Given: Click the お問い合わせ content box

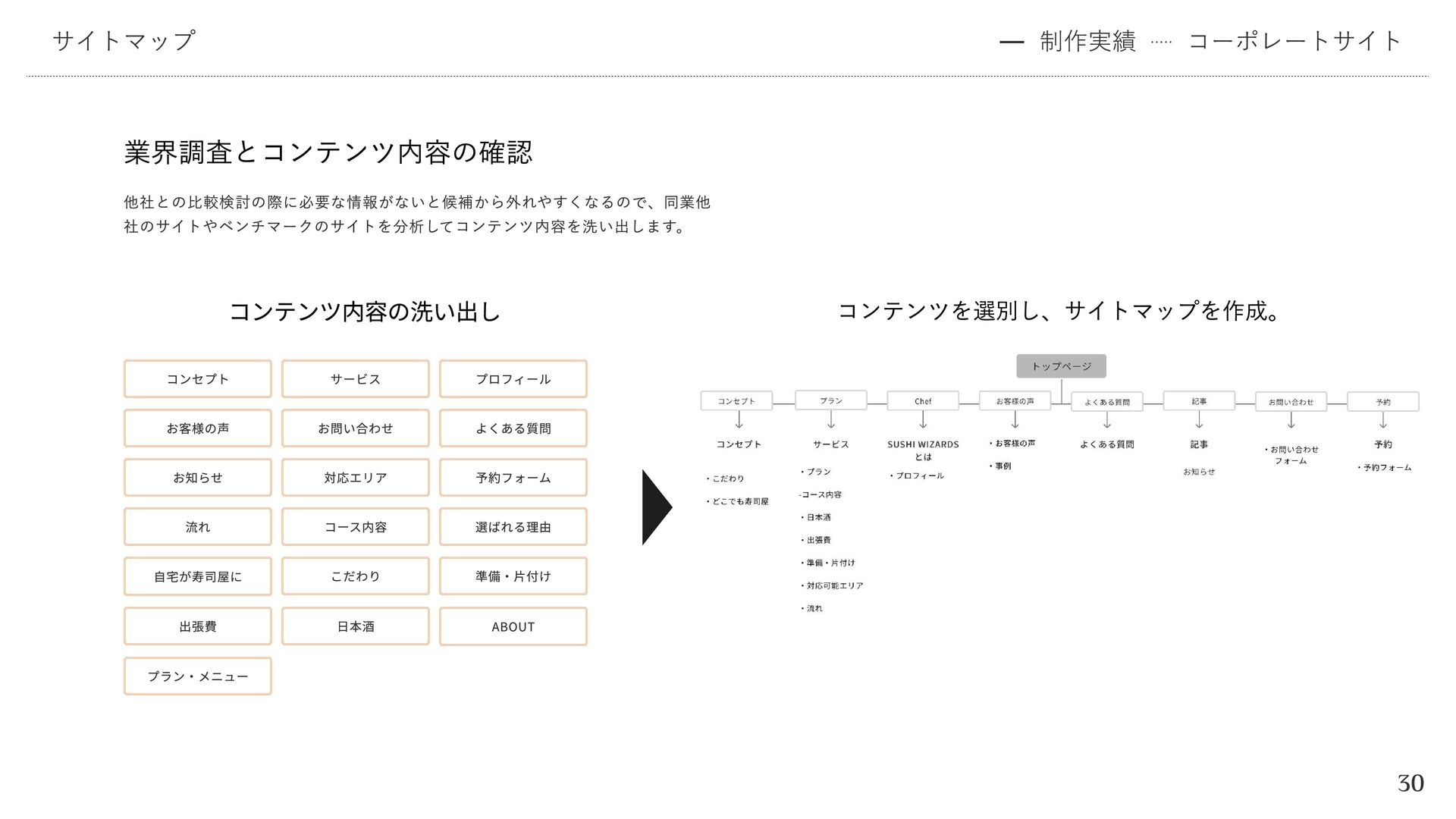Looking at the screenshot, I should point(356,428).
